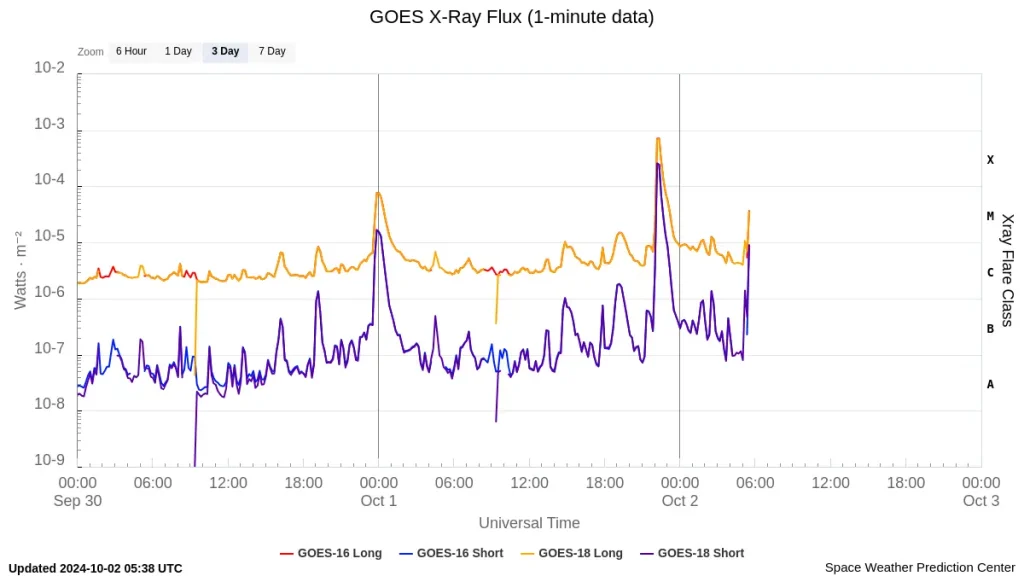The width and height of the screenshot is (1024, 576).
Task: Click the large X-class flare peak near Oct 2
Action: 658,138
